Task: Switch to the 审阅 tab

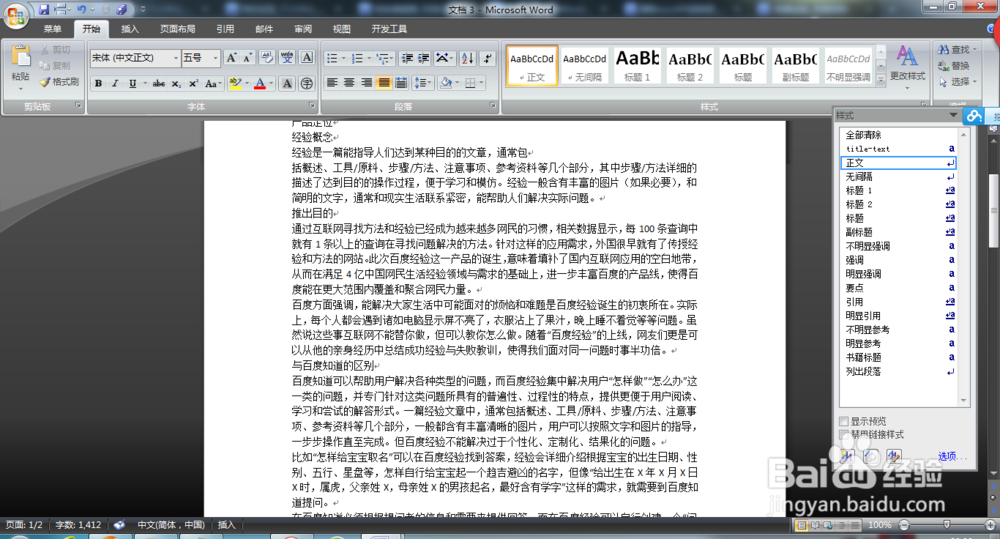Action: click(x=303, y=29)
